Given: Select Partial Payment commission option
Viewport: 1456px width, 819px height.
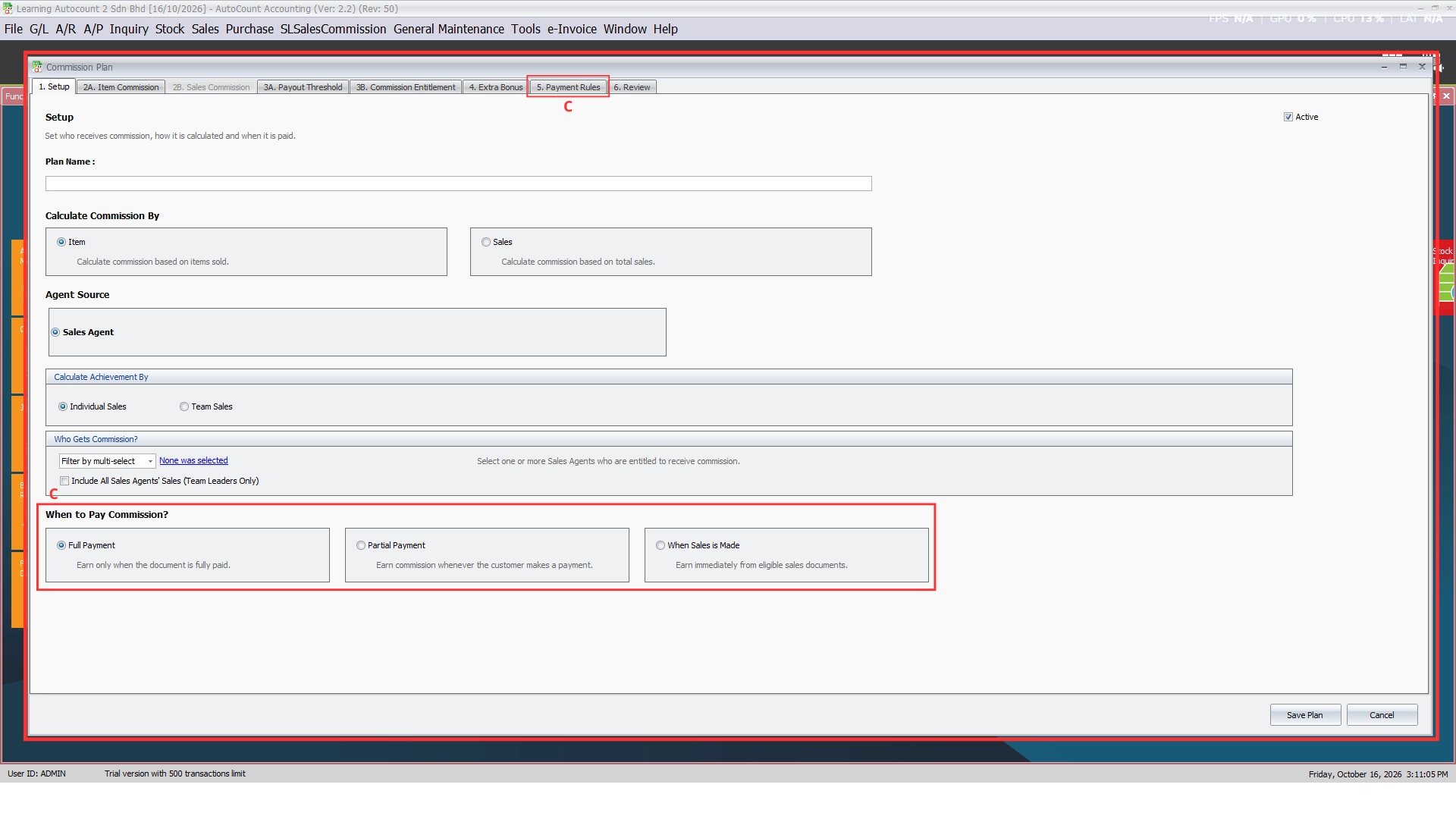Looking at the screenshot, I should click(361, 545).
